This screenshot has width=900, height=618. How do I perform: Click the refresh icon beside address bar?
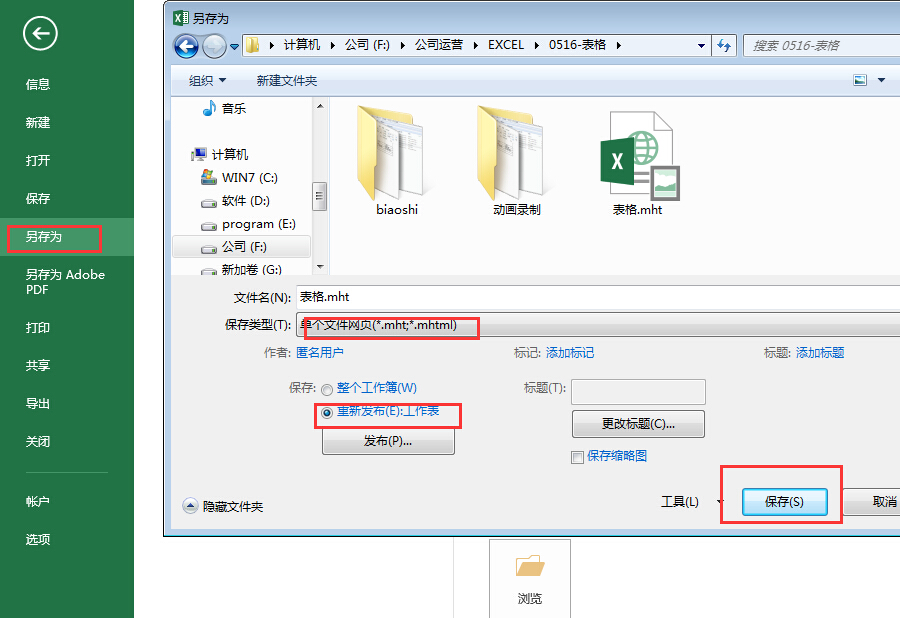pos(724,45)
